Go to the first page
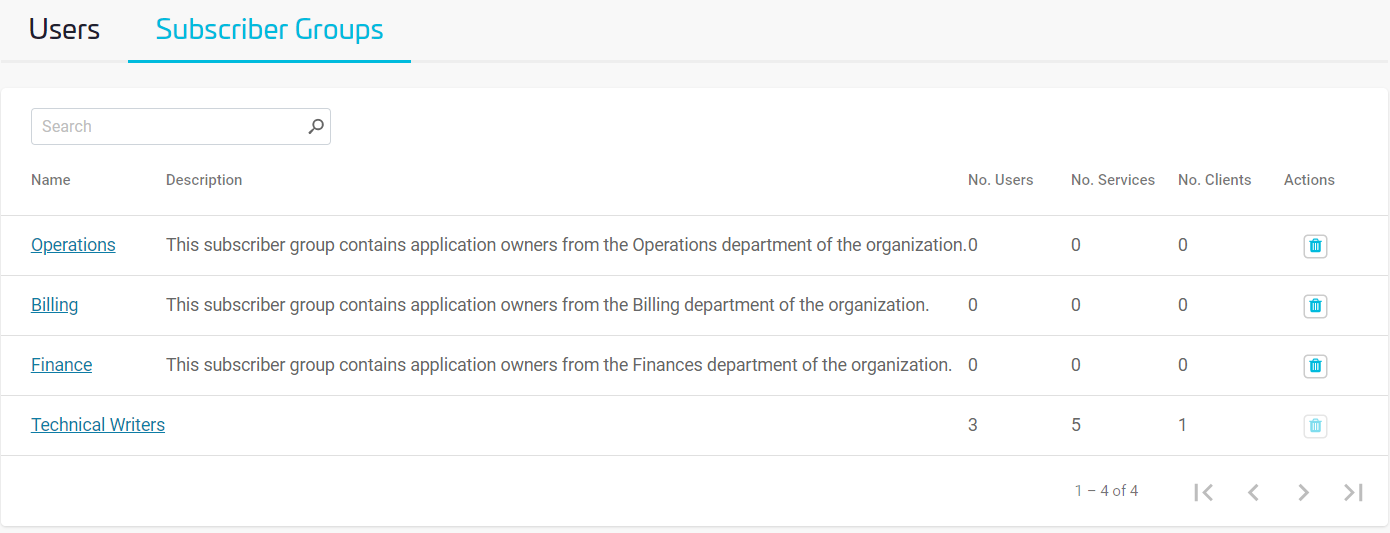The image size is (1390, 533). [1204, 492]
